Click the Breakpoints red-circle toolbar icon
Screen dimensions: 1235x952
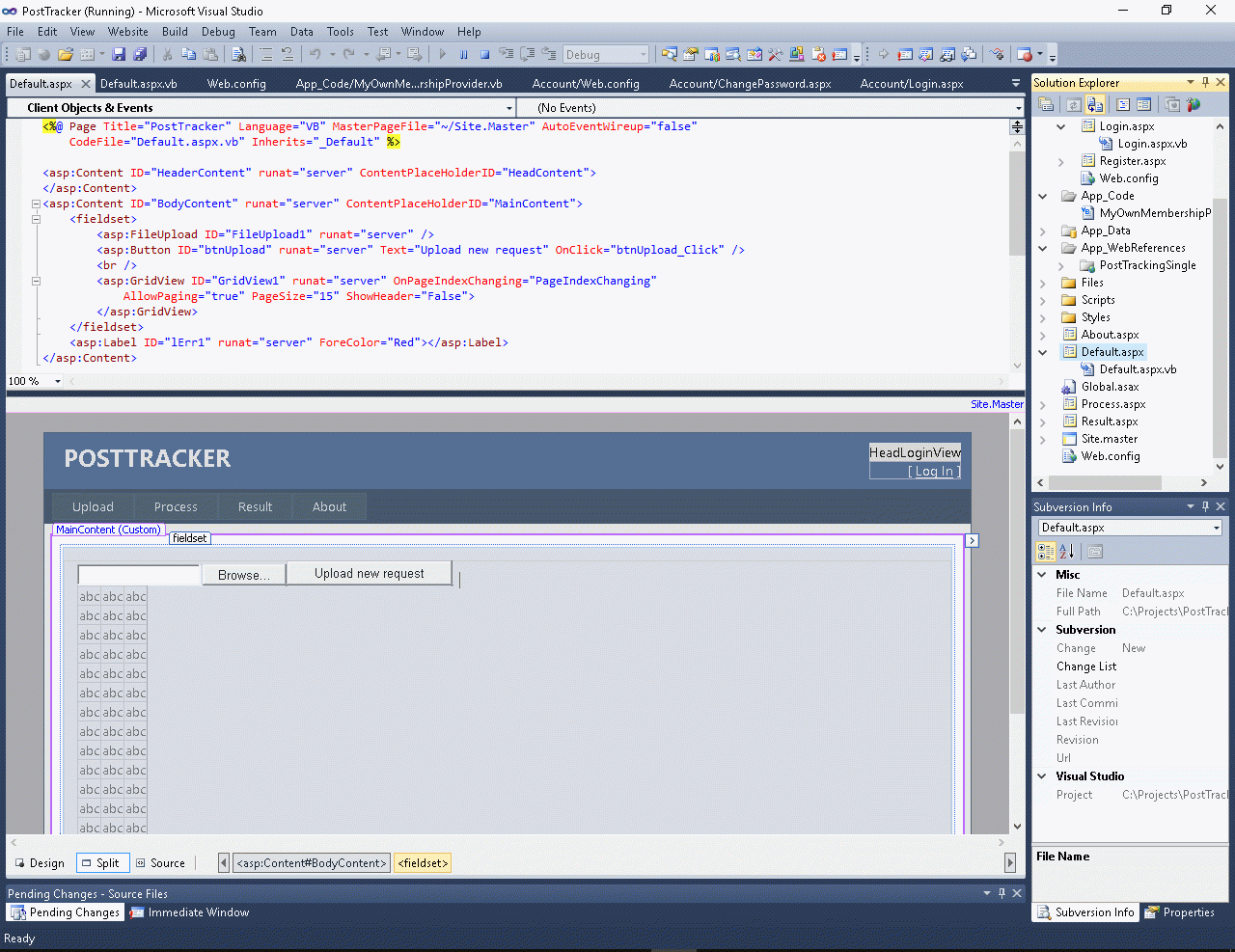pos(1025,55)
